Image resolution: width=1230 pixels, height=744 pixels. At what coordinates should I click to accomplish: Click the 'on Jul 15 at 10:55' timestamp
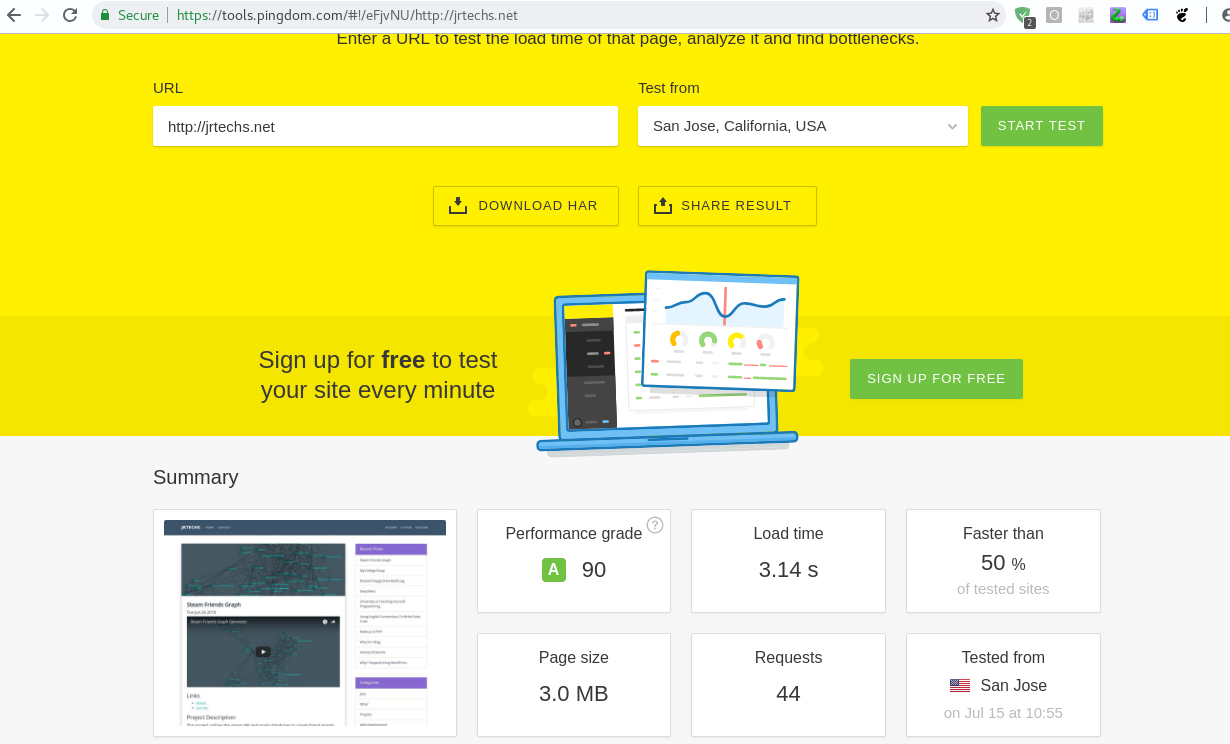(1003, 713)
